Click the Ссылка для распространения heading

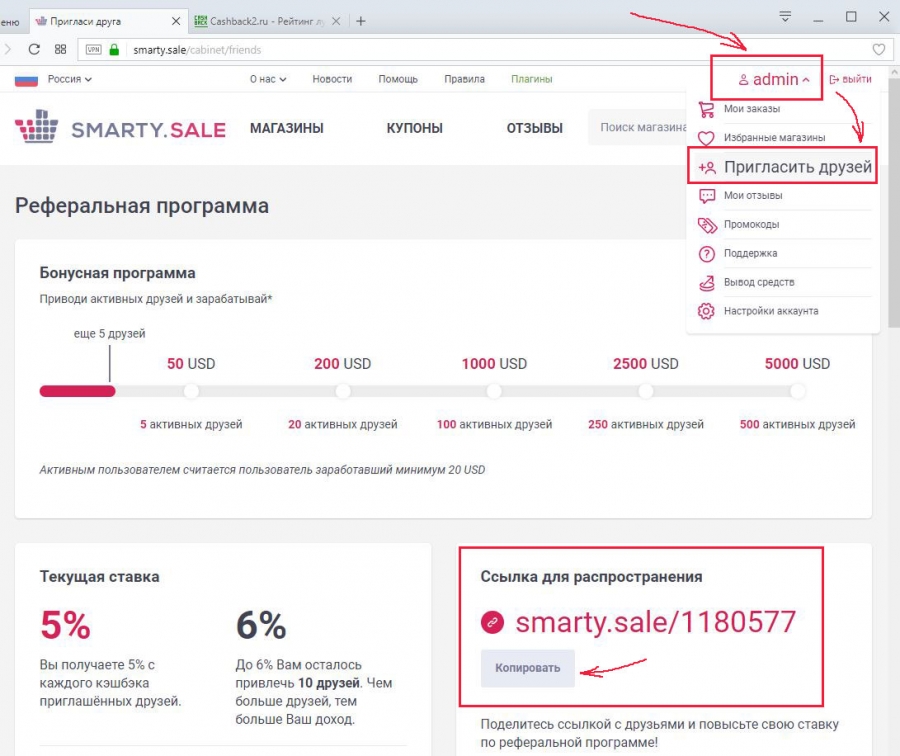coord(591,576)
